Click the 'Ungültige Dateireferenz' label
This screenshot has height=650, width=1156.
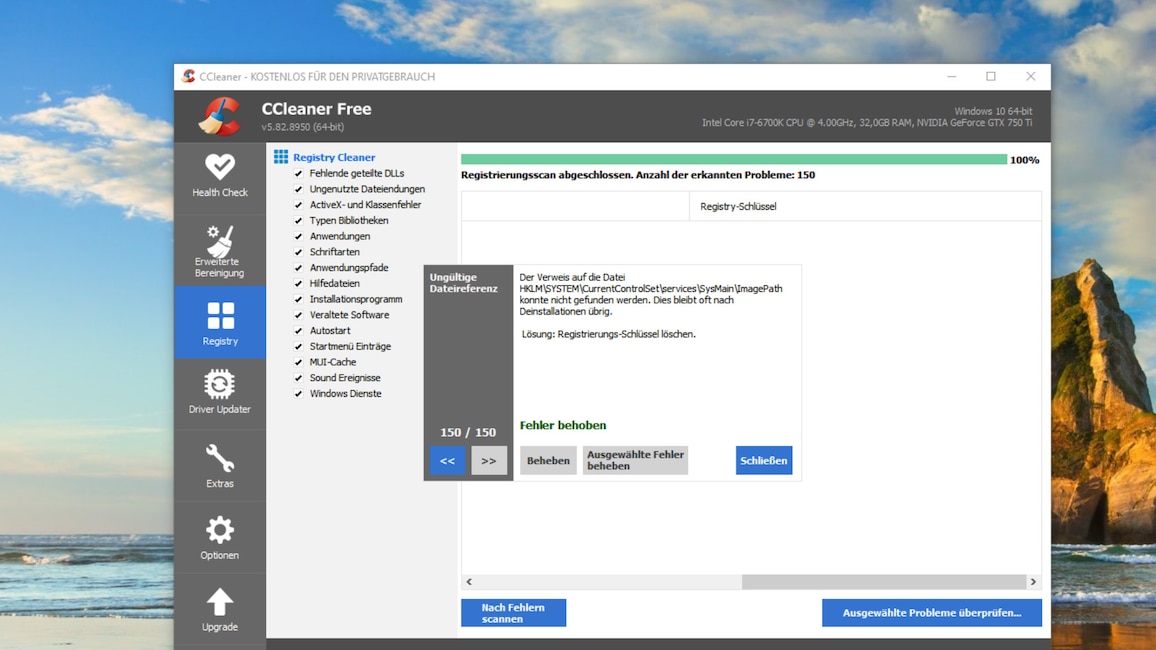[464, 283]
